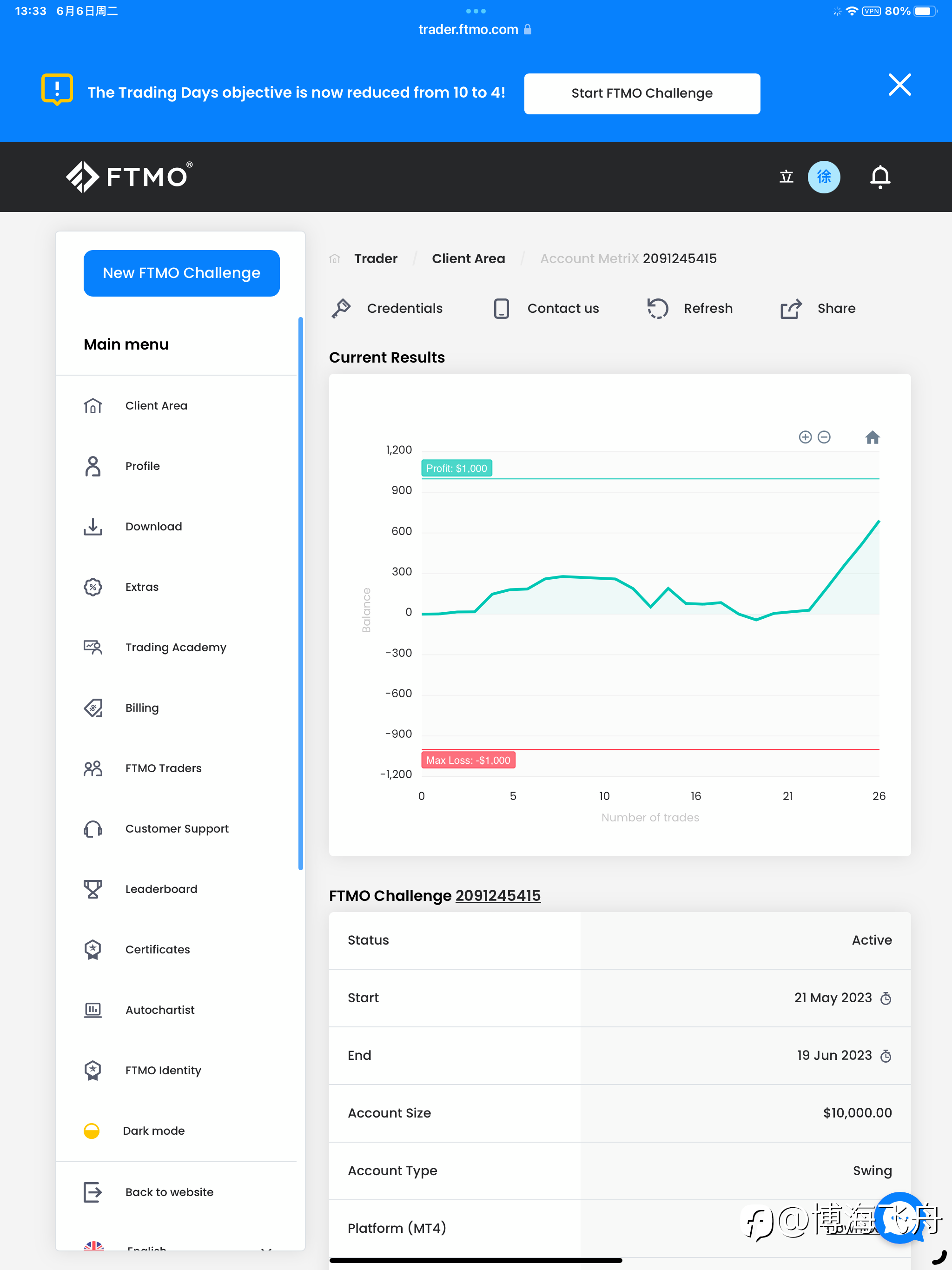Tap the clock icon beside Start date
Screen dimensions: 952x1270
(x=886, y=999)
